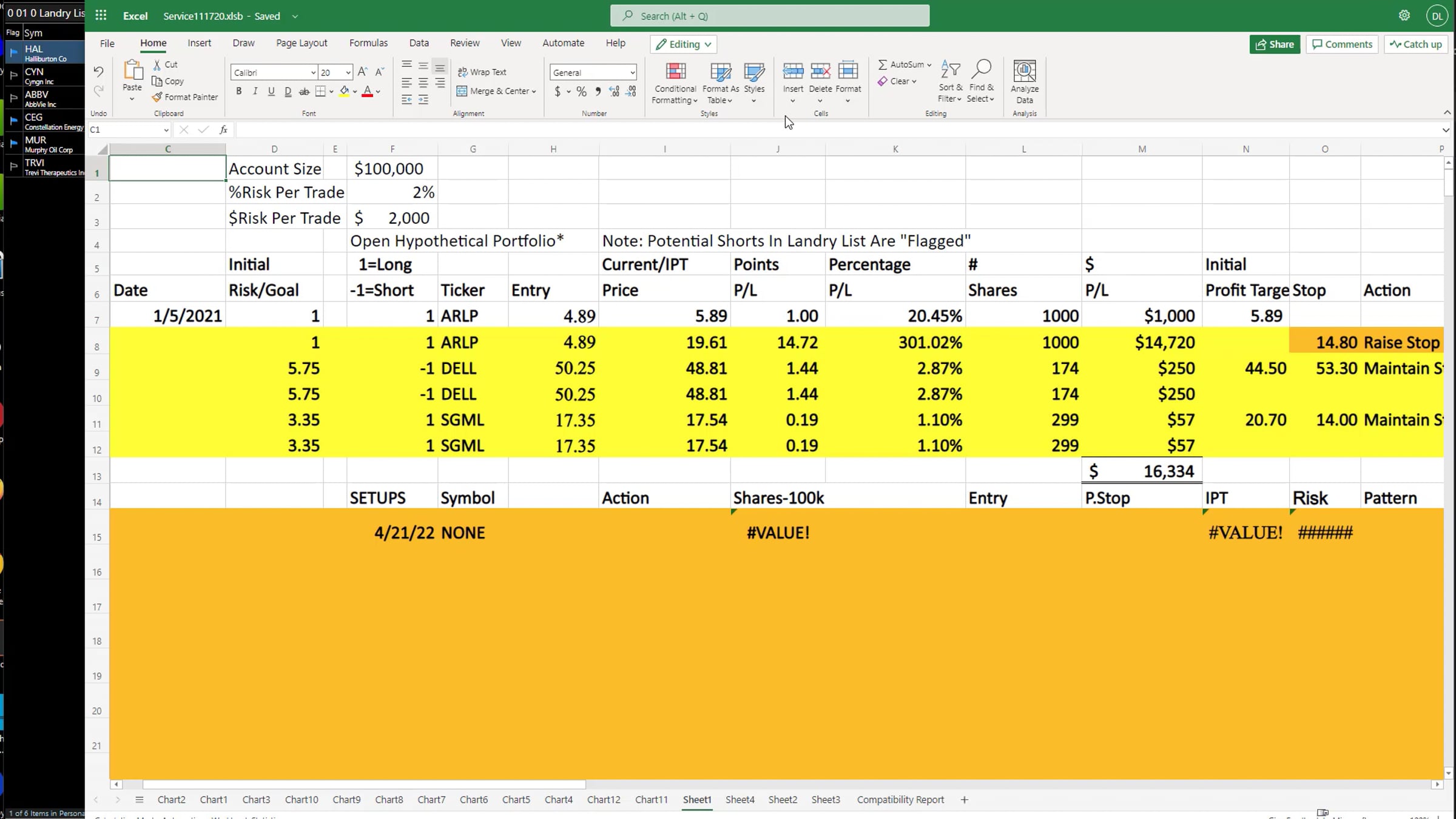Switch to the Formulas tab
Viewport: 1456px width, 819px height.
[x=368, y=43]
